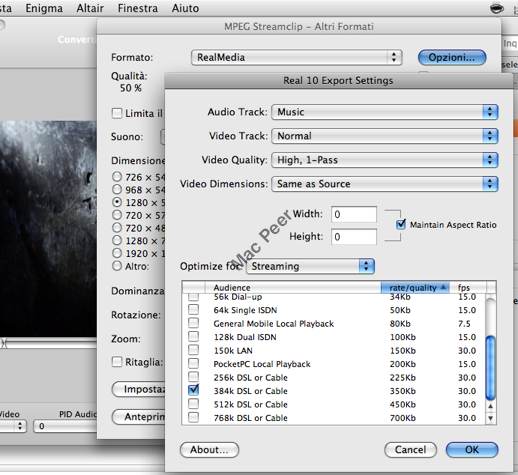The width and height of the screenshot is (518, 475).
Task: Open the Video Quality dropdown
Action: (x=385, y=160)
